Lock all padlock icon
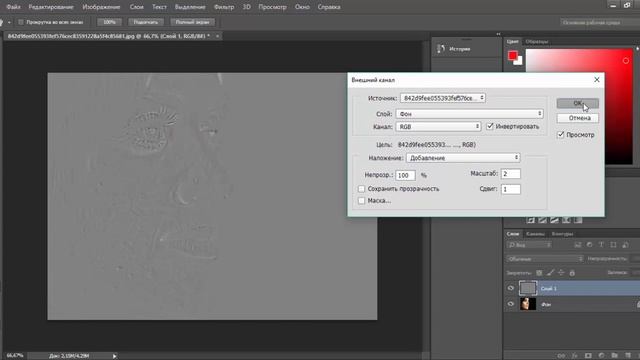The image size is (640, 360). click(572, 273)
